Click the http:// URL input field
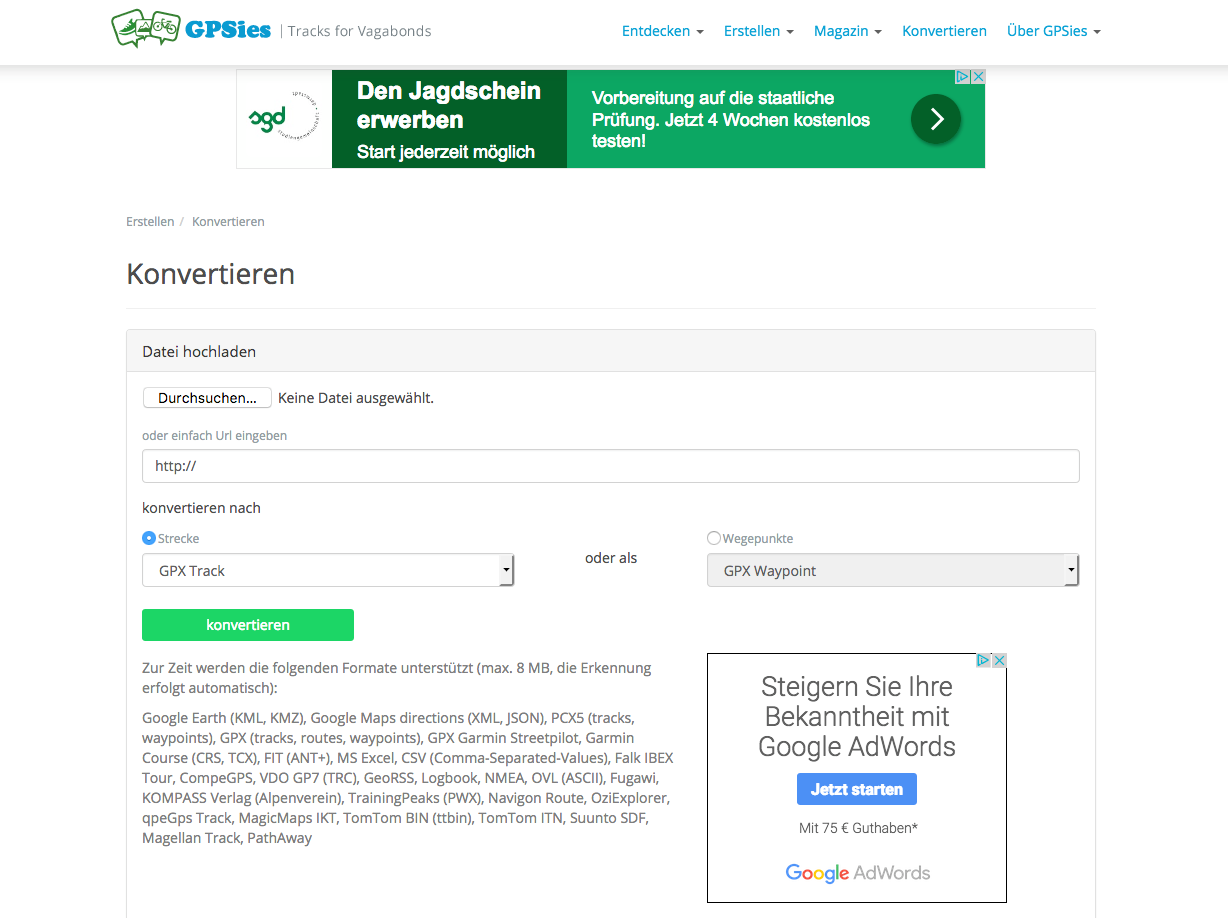Screen dimensions: 1228x918 610,466
